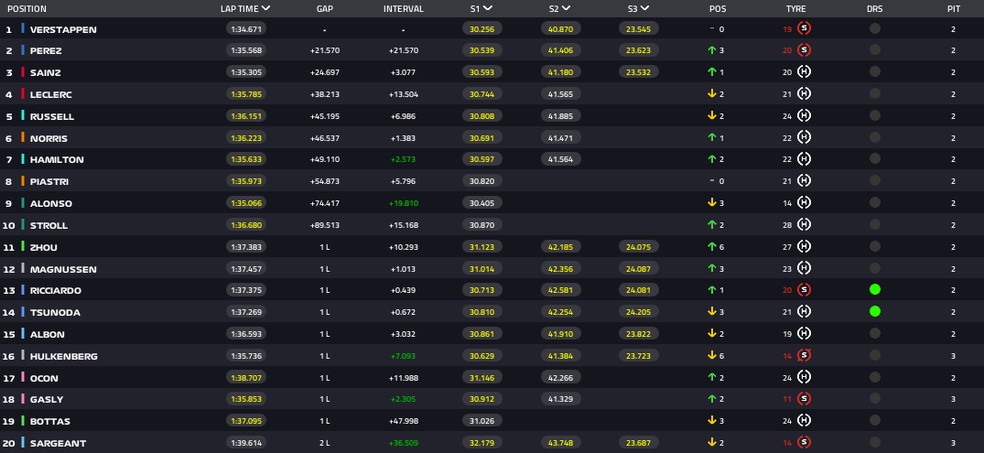
Task: Click Hamilton's grey DRS indicator
Action: (875, 159)
